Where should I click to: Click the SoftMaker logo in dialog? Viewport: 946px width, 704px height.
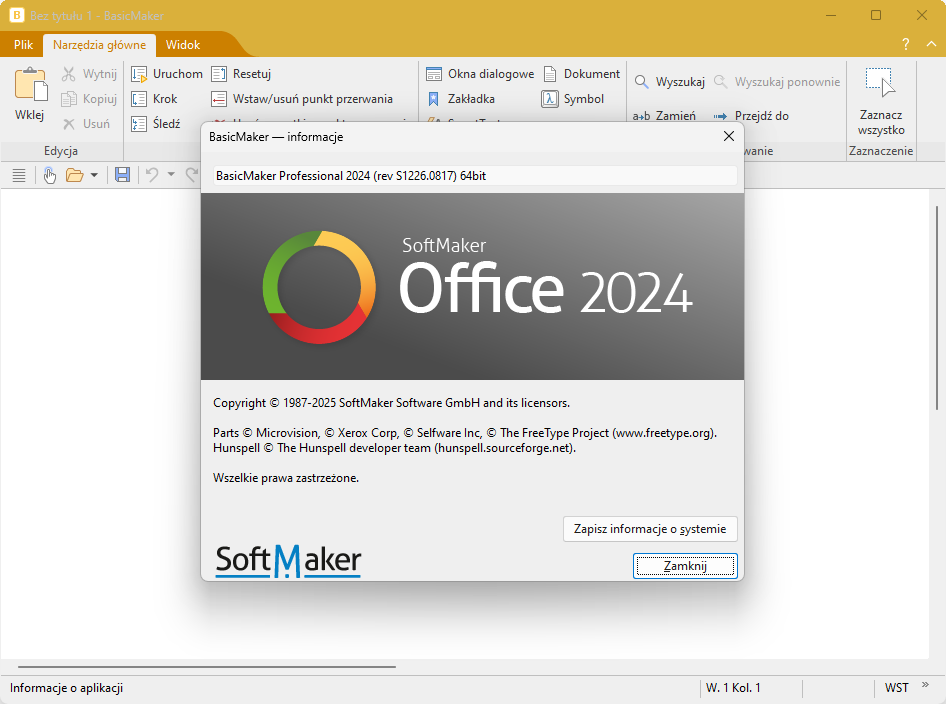click(288, 561)
